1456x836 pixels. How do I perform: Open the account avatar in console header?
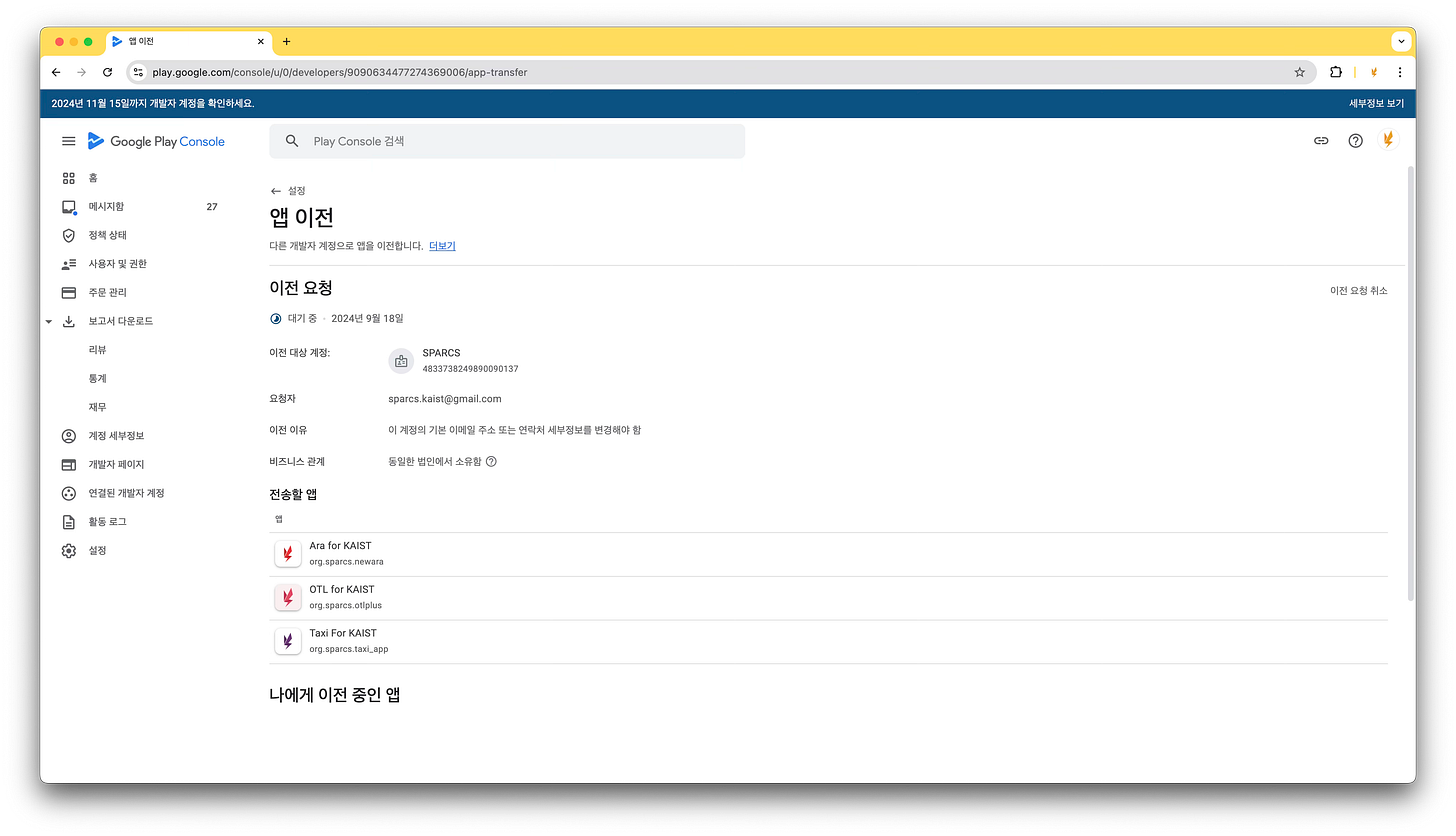click(x=1387, y=140)
